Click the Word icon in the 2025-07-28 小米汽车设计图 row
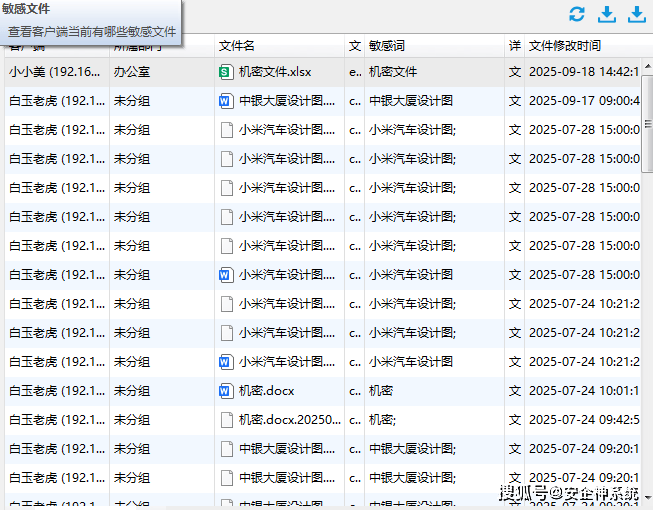The height and width of the screenshot is (510, 653). coord(225,275)
